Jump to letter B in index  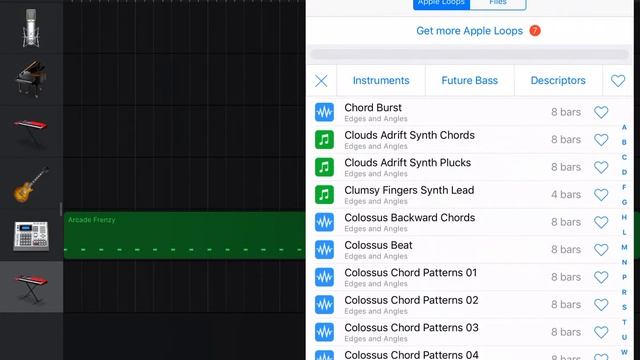(624, 142)
